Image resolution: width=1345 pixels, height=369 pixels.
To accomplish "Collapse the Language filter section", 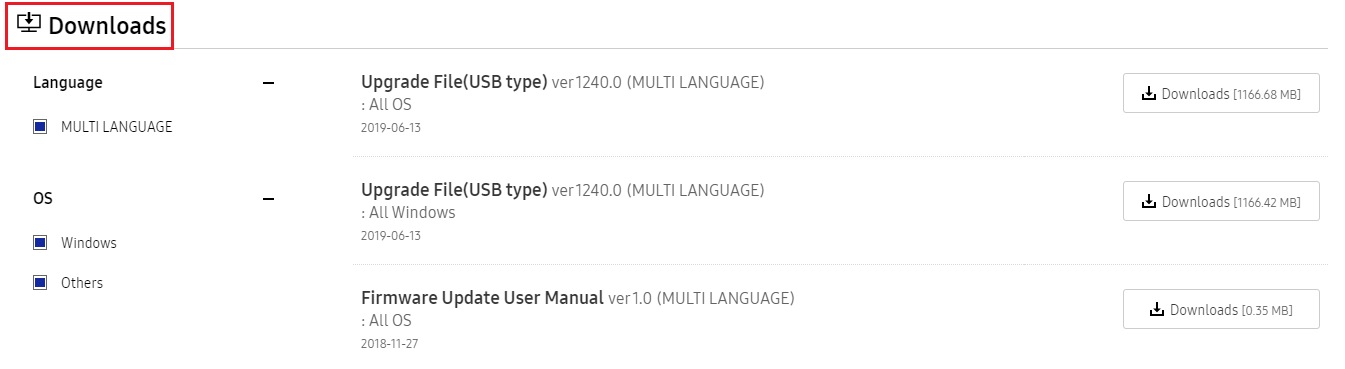I will tap(268, 83).
